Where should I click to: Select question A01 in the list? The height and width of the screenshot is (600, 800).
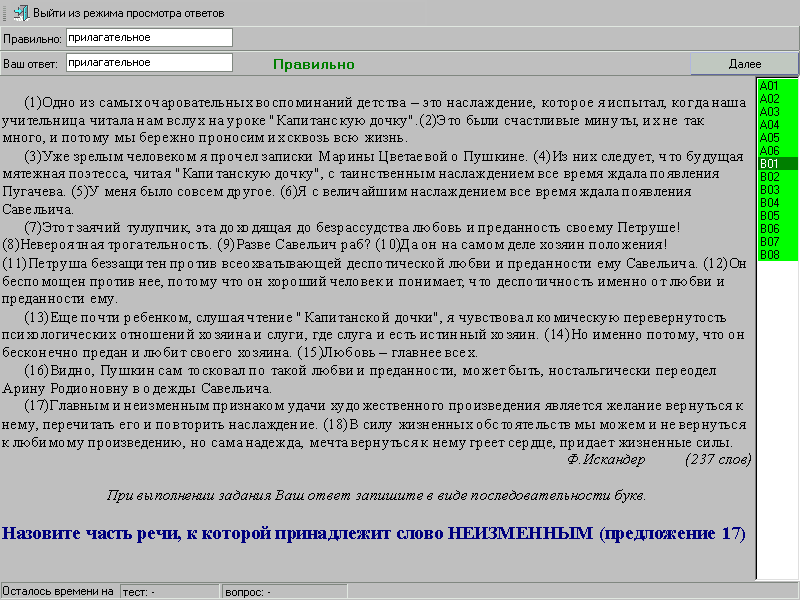(777, 86)
